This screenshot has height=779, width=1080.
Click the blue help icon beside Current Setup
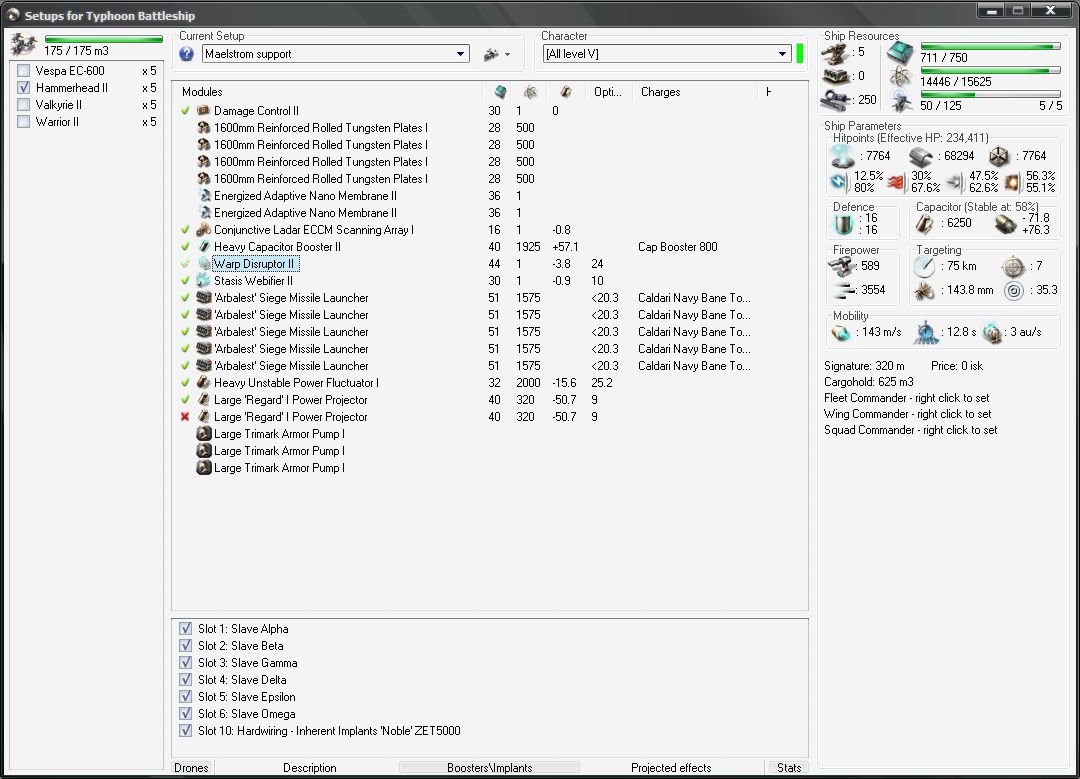click(x=186, y=54)
